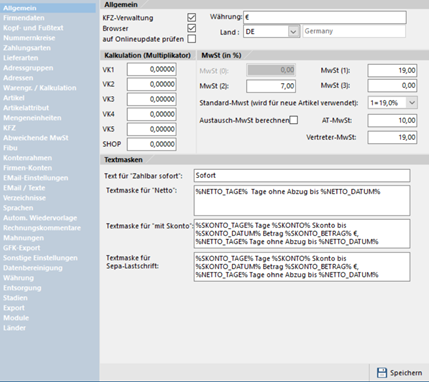Go to Nummernkreise settings

click(x=29, y=38)
